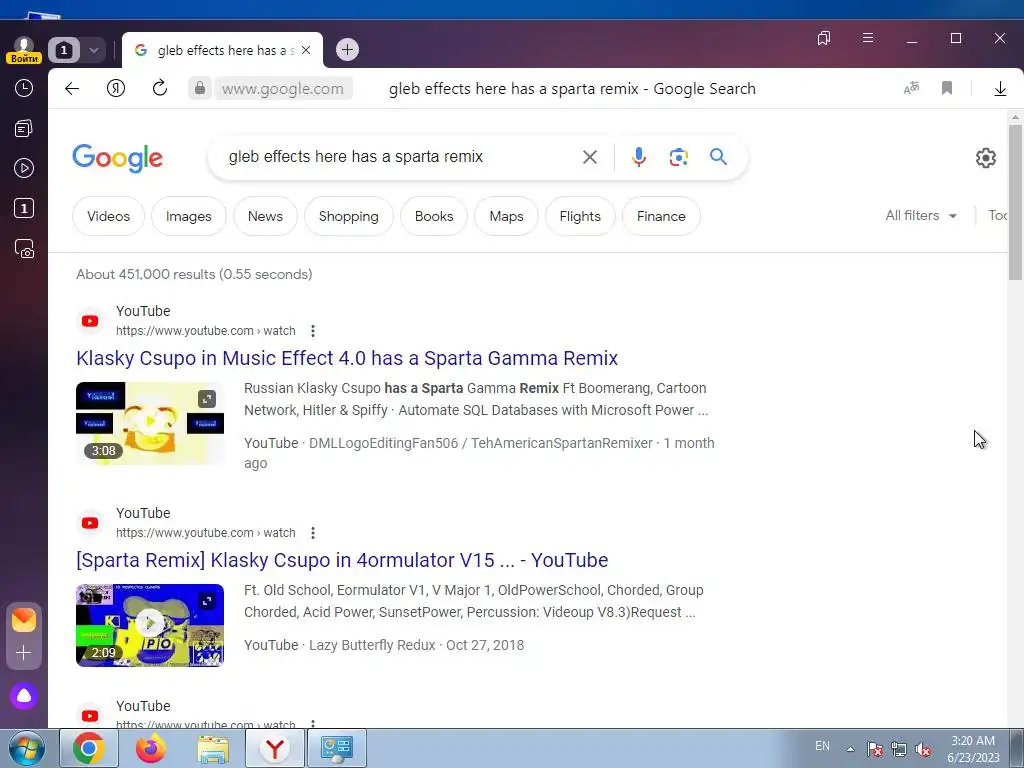Go to Google homepage via logo
1024x768 pixels.
tap(118, 157)
